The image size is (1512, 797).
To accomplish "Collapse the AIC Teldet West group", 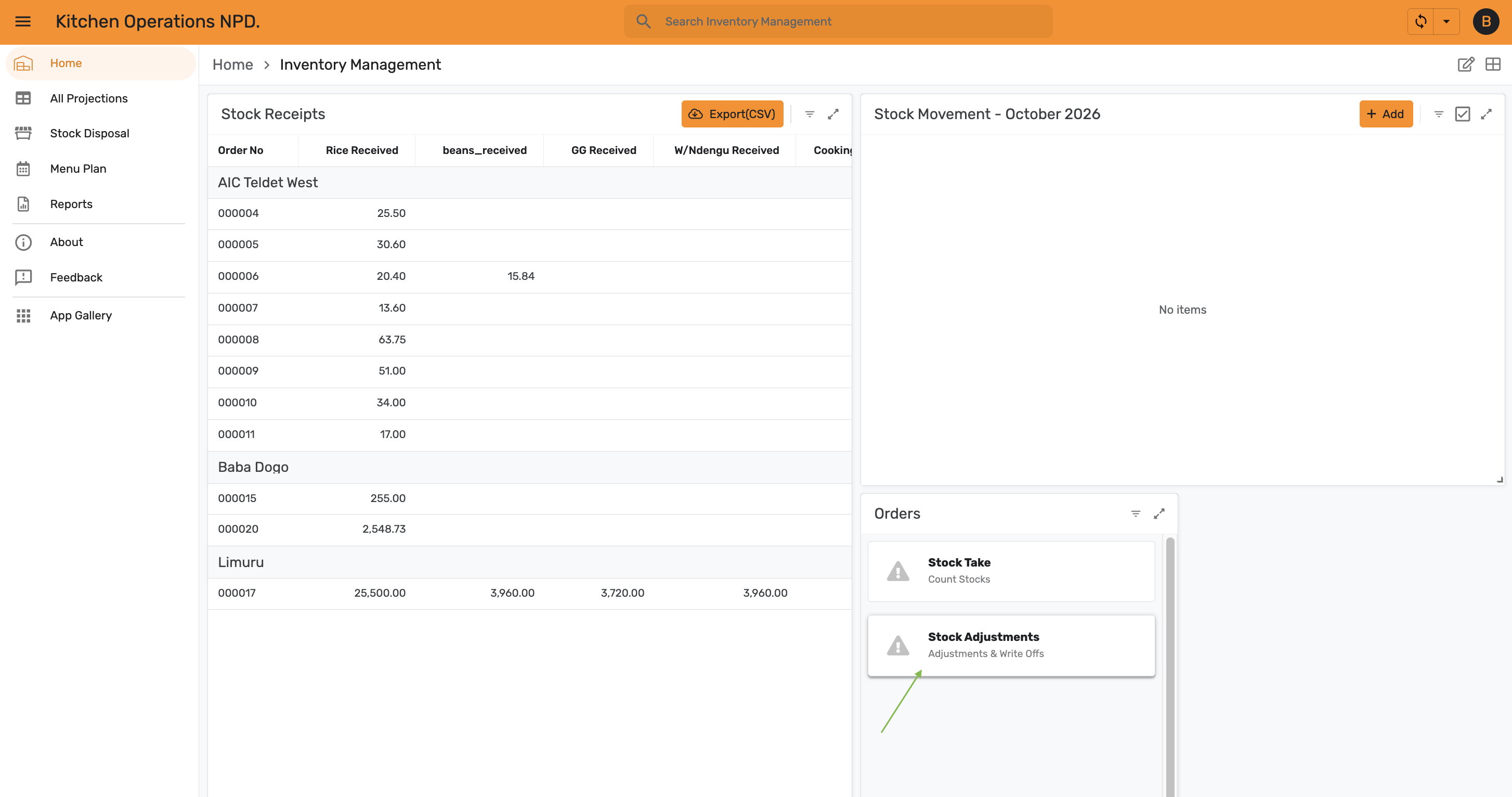I will (x=529, y=183).
